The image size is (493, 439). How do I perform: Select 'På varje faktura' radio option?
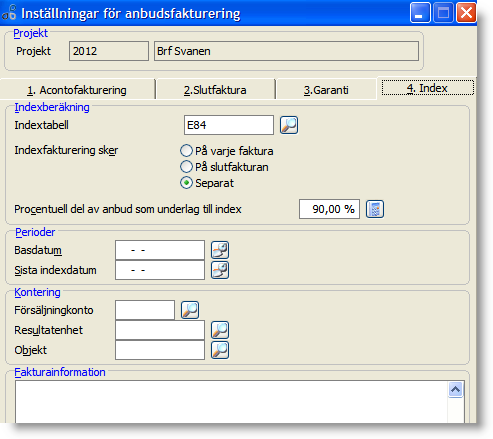186,151
